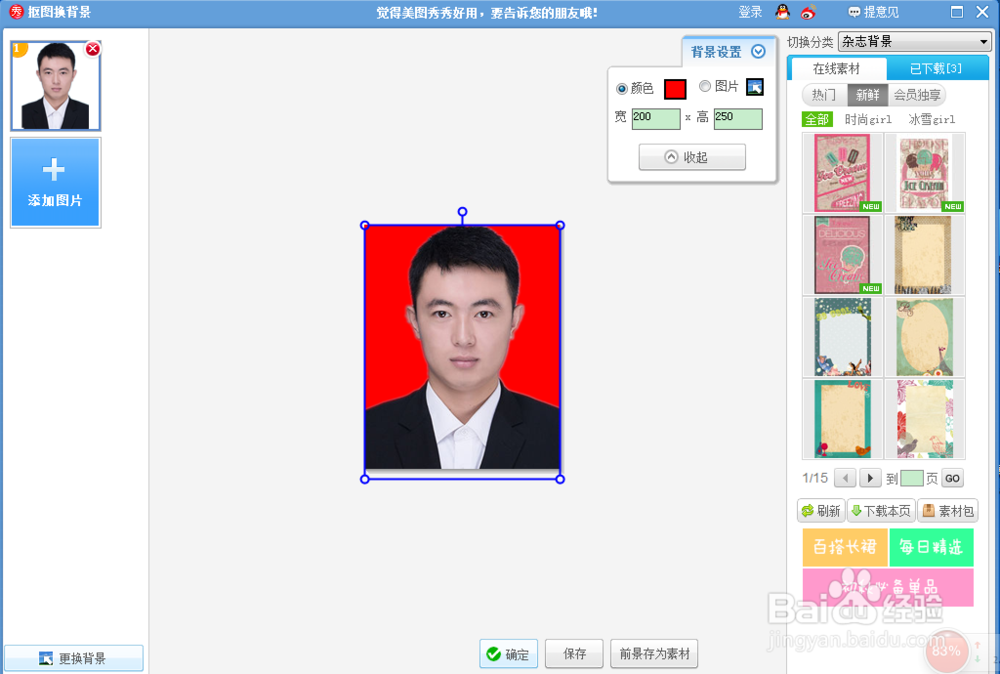
Task: Open the 每日精选 daily picks banner
Action: (x=931, y=547)
